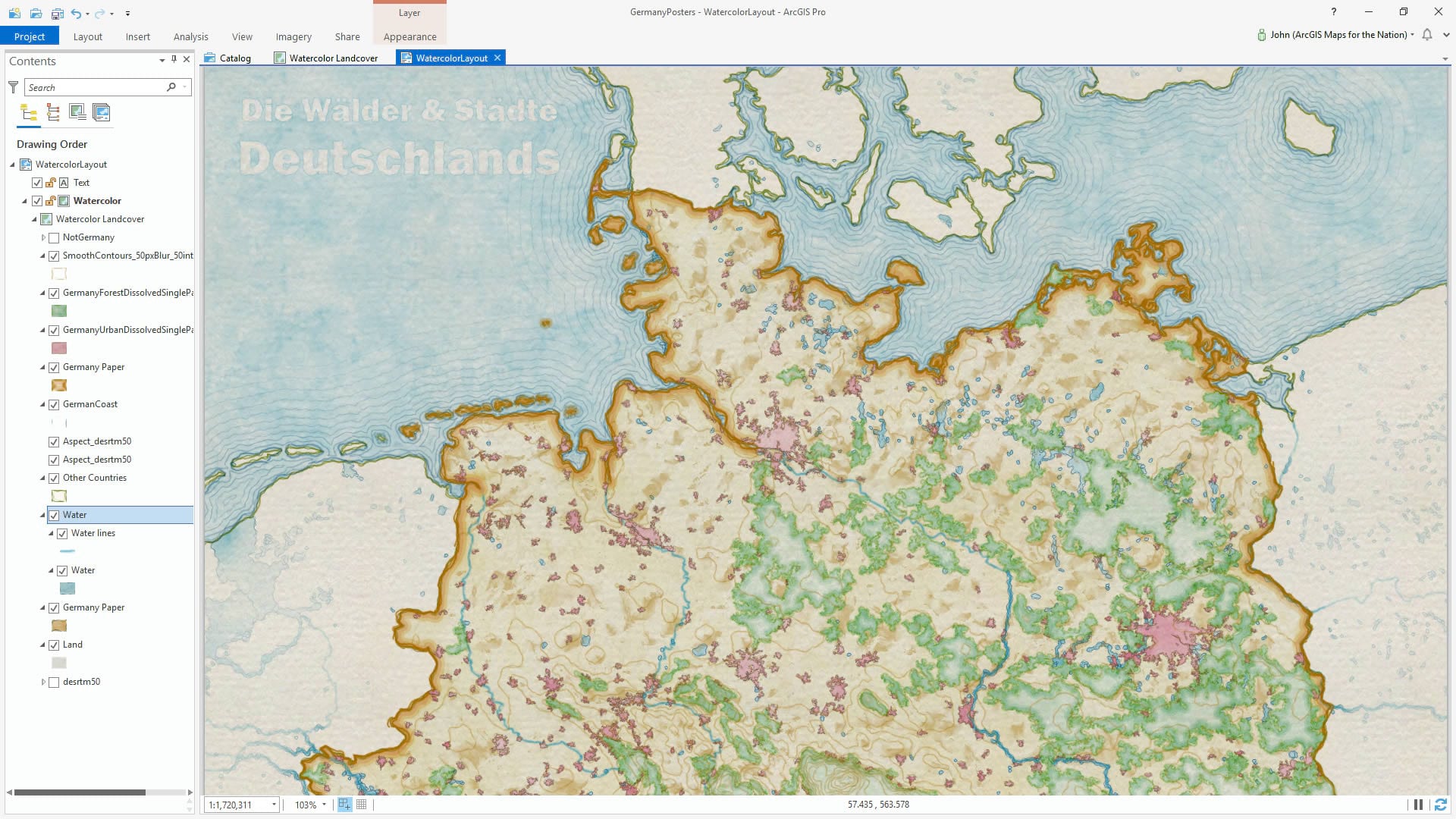
Task: Click List By Drawing Order icon
Action: [29, 113]
